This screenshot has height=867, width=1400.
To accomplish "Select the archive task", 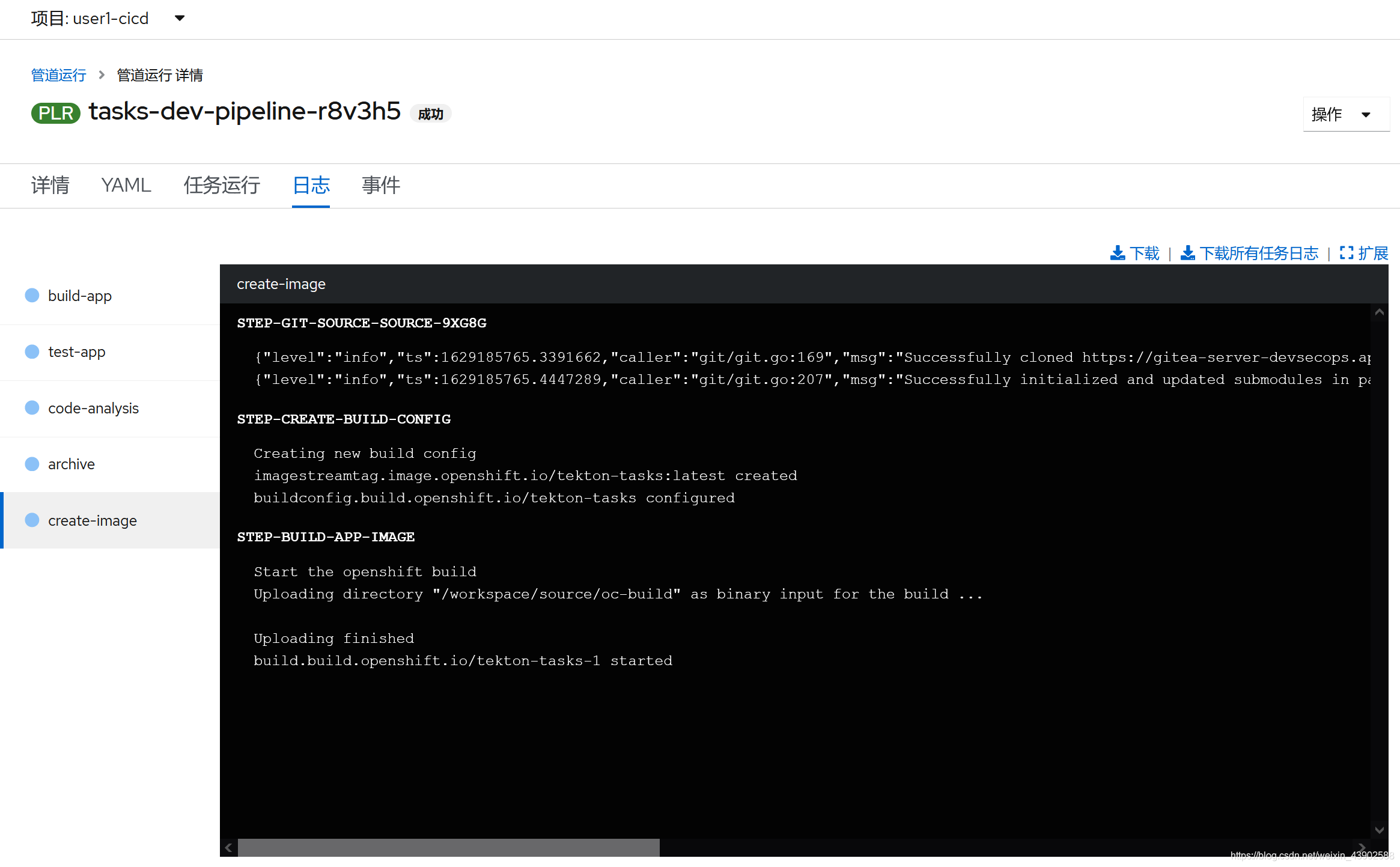I will point(110,464).
